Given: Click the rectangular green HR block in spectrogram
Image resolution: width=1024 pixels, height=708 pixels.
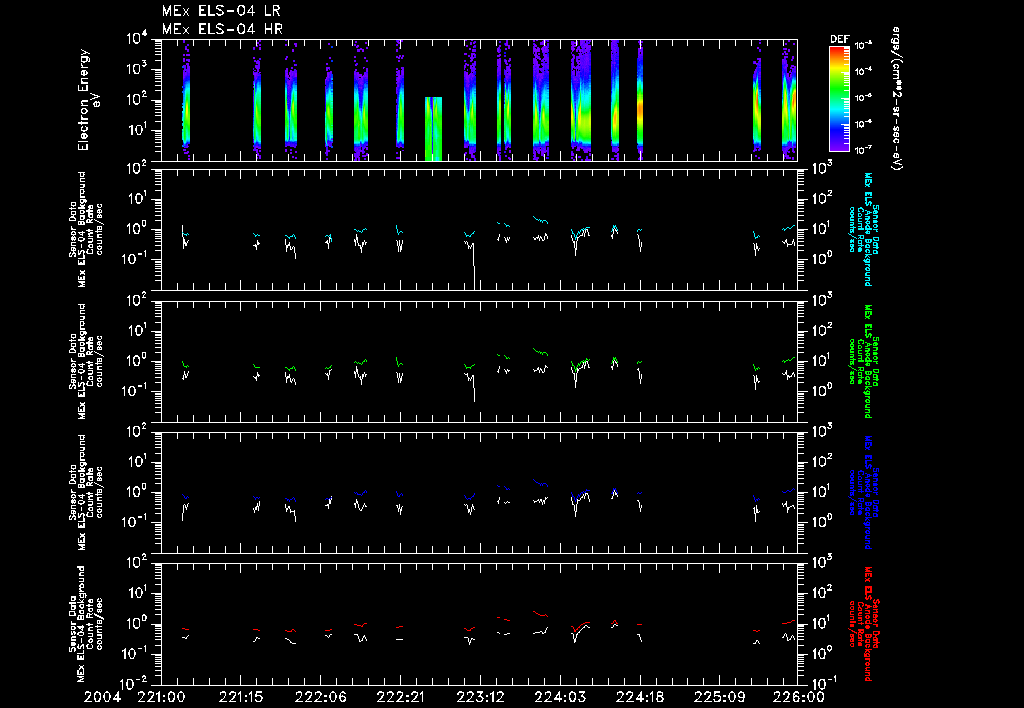Looking at the screenshot, I should (x=434, y=129).
